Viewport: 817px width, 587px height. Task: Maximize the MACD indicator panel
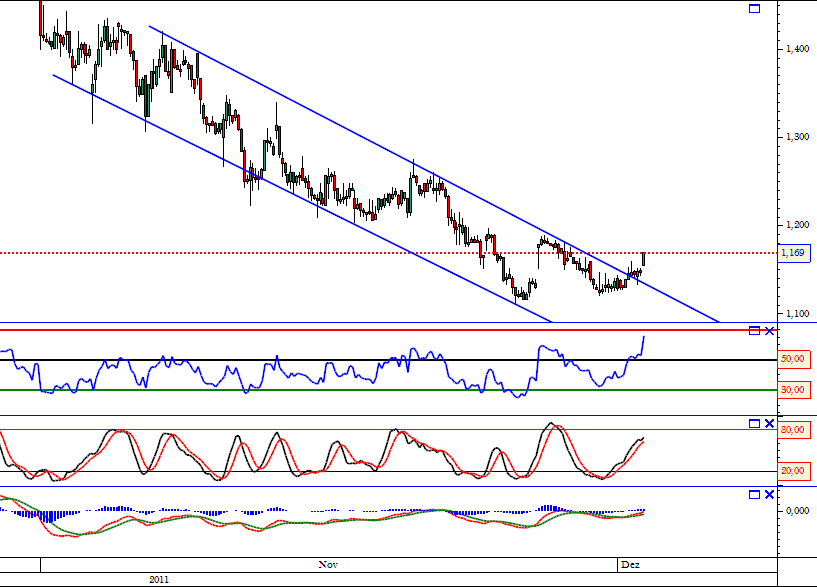point(754,494)
